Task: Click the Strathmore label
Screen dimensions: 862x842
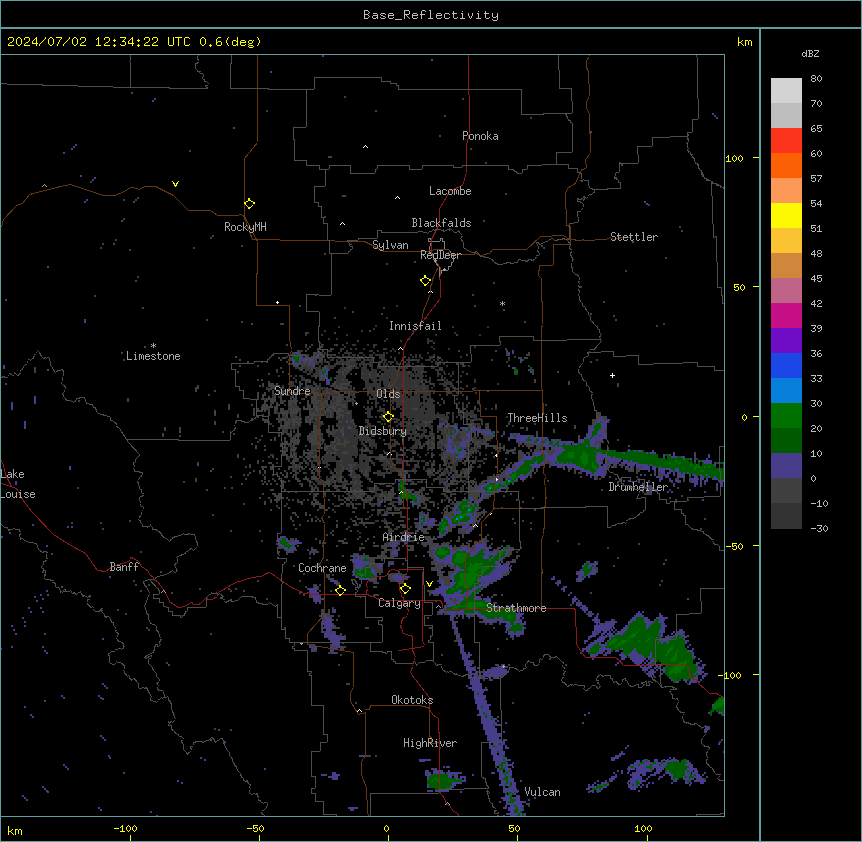Action: [x=516, y=608]
